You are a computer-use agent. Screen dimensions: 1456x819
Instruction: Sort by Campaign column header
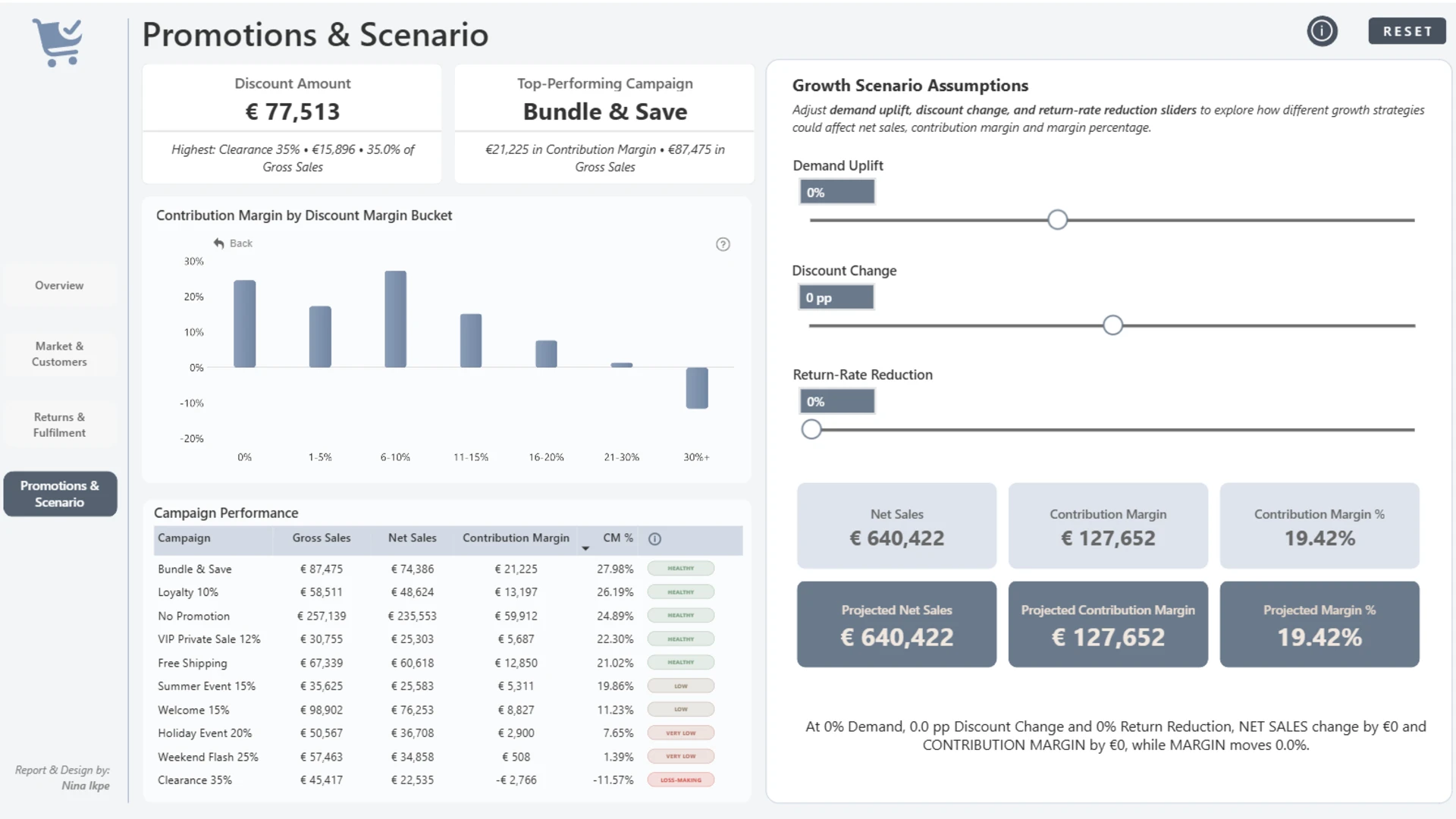[184, 538]
